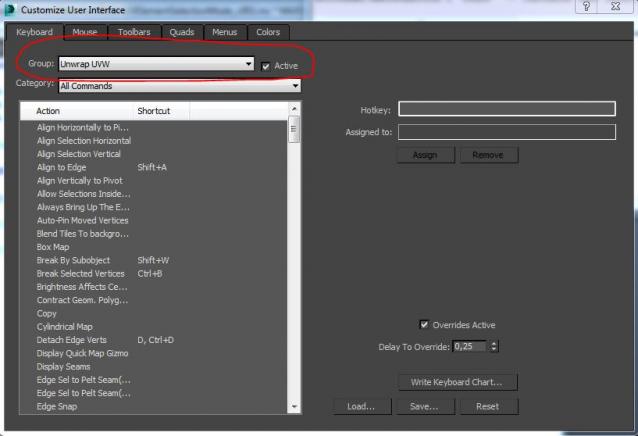Image resolution: width=638 pixels, height=436 pixels.
Task: Click the Load button
Action: [362, 406]
